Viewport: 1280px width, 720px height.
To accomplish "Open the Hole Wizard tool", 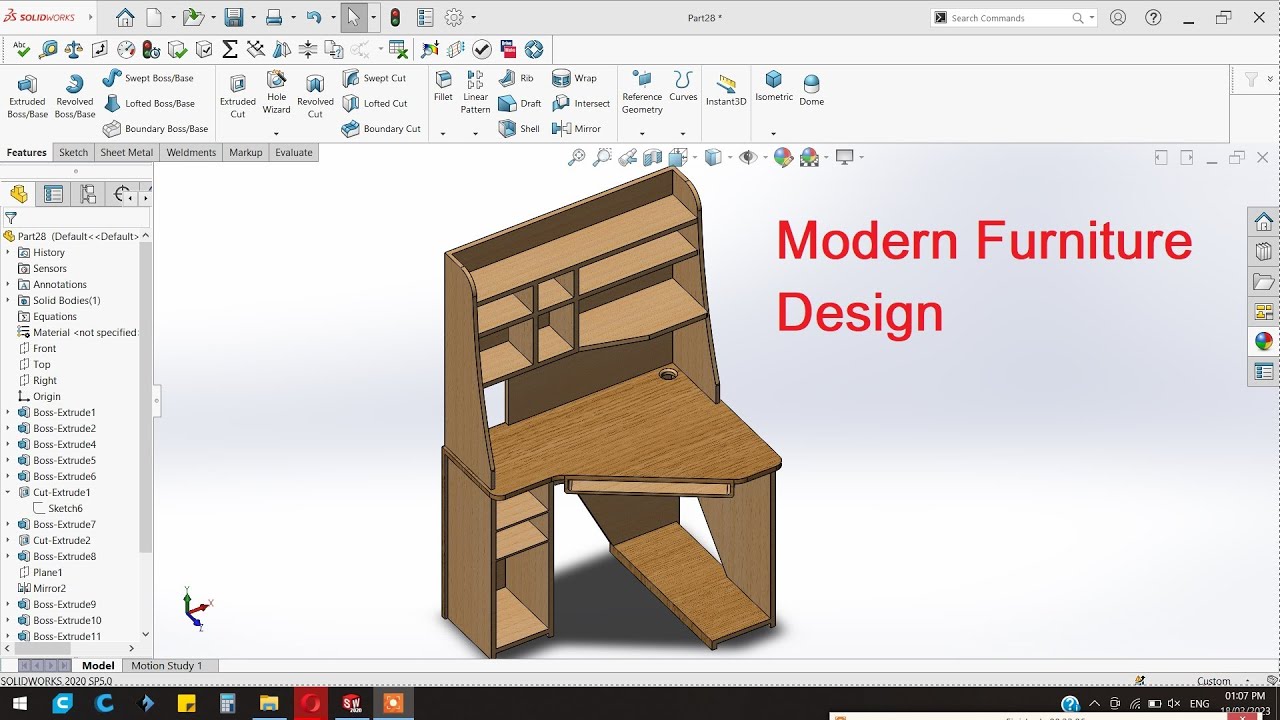I will [277, 93].
